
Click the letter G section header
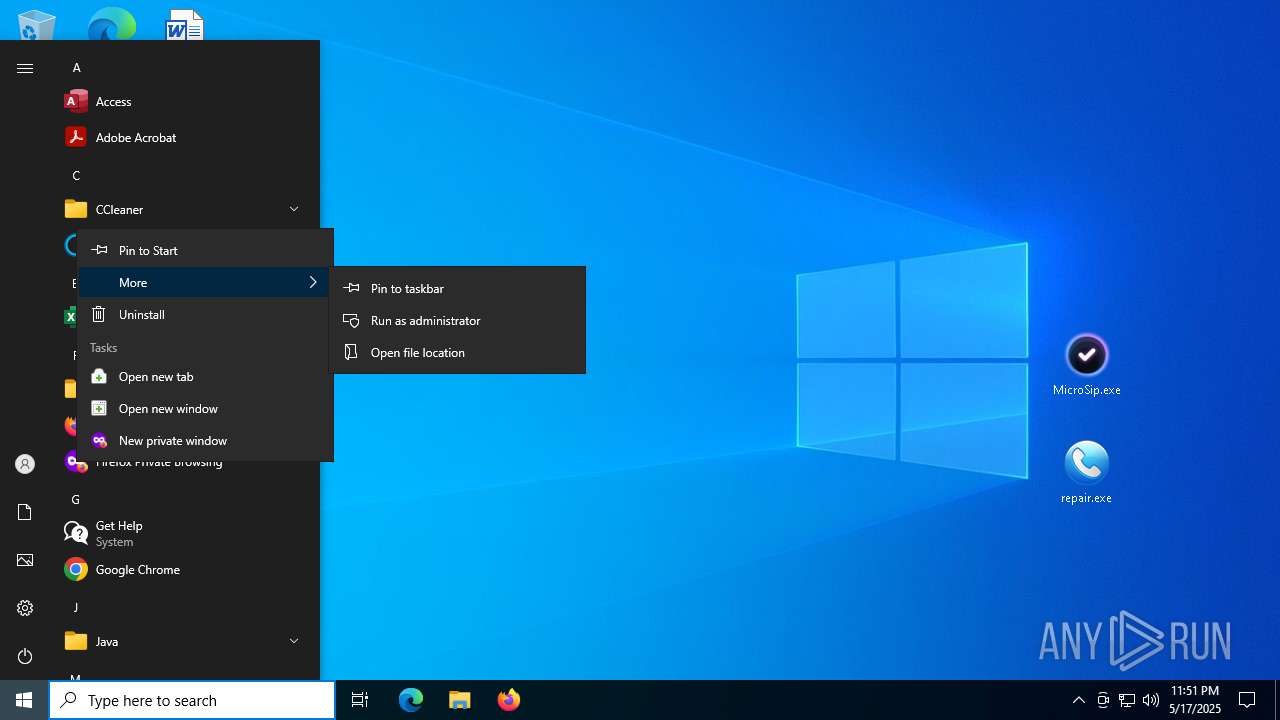[76, 499]
